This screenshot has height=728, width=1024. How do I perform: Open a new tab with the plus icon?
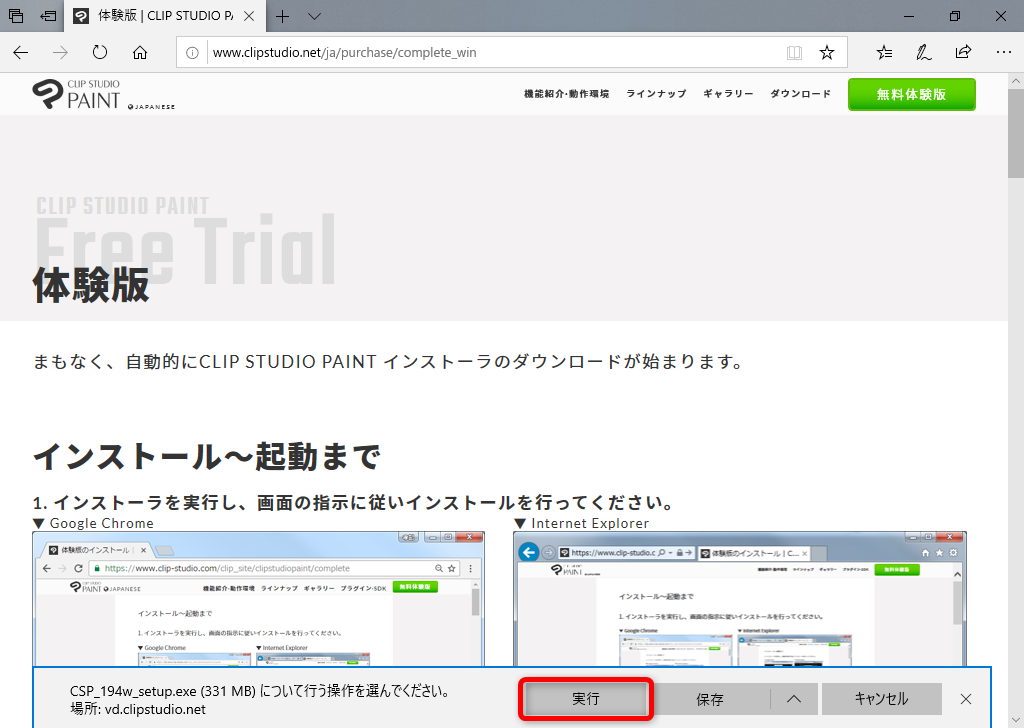[x=282, y=17]
